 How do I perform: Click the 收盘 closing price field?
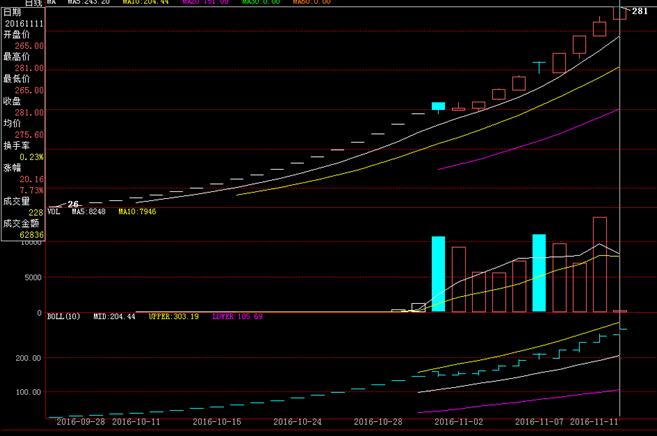pos(12,100)
